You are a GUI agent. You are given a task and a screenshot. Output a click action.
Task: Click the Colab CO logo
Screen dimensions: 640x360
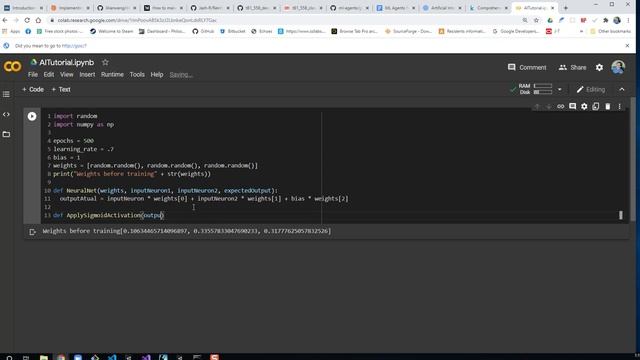pos(12,67)
